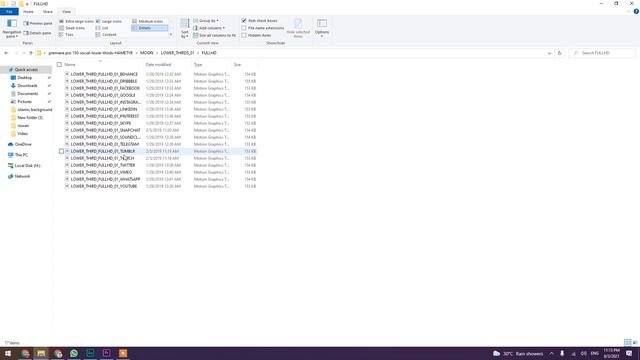Click Size all columns to fit
640x360 pixels.
point(215,36)
